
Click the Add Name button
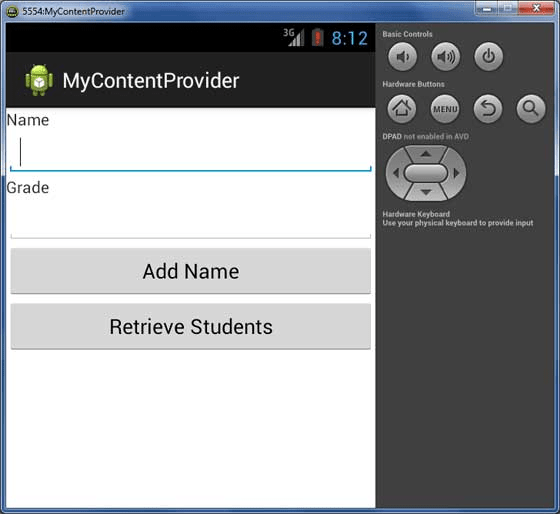[x=191, y=271]
